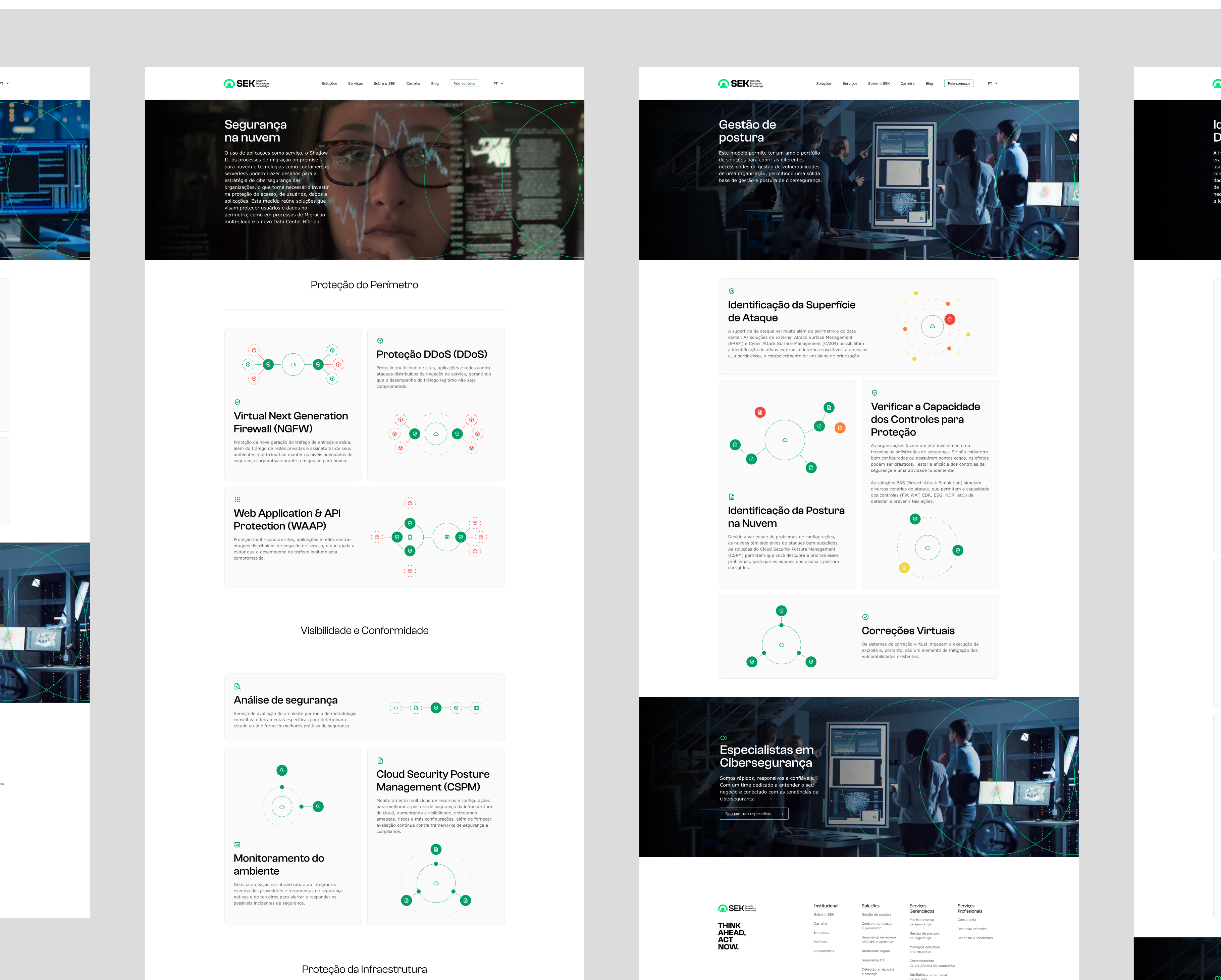Image resolution: width=1221 pixels, height=980 pixels.
Task: Click document-search icon above Análise de segurança
Action: (237, 686)
